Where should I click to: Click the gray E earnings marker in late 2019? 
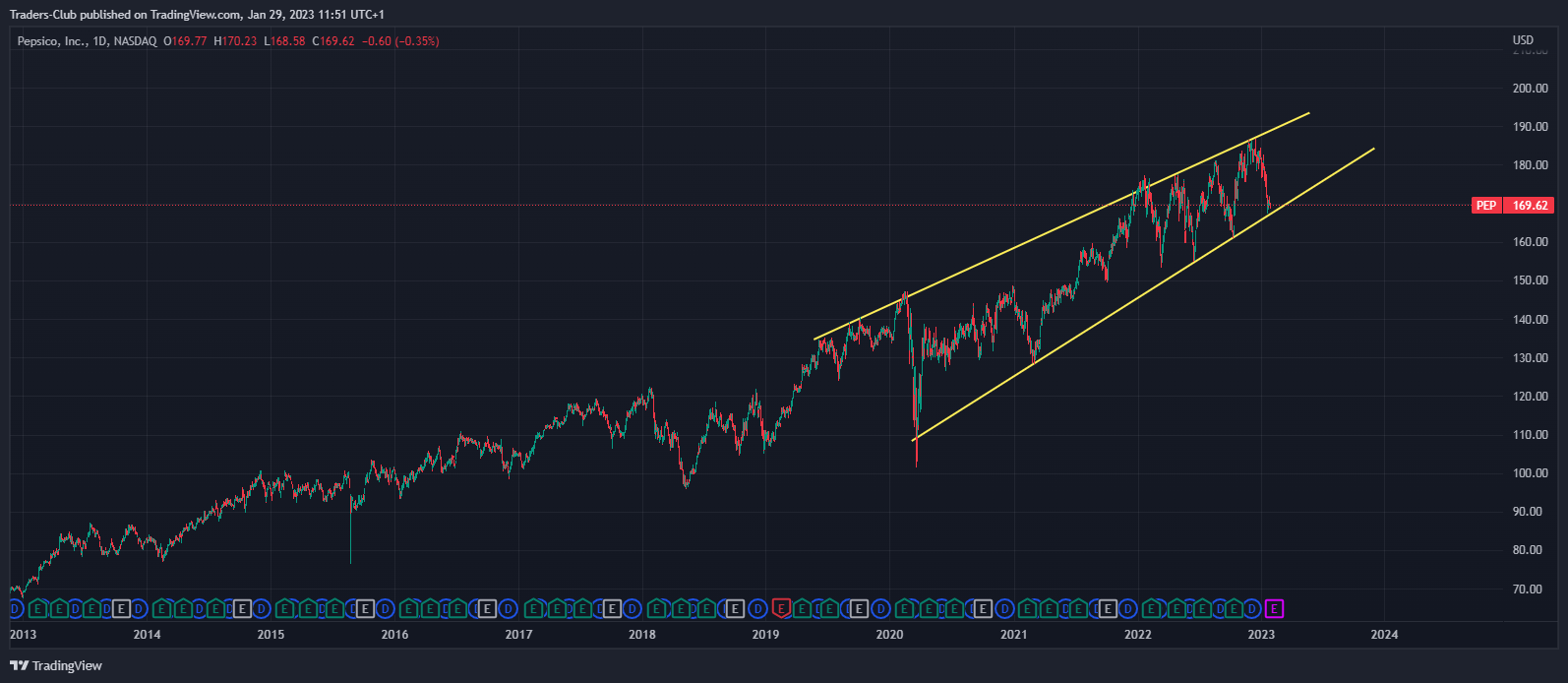point(858,608)
